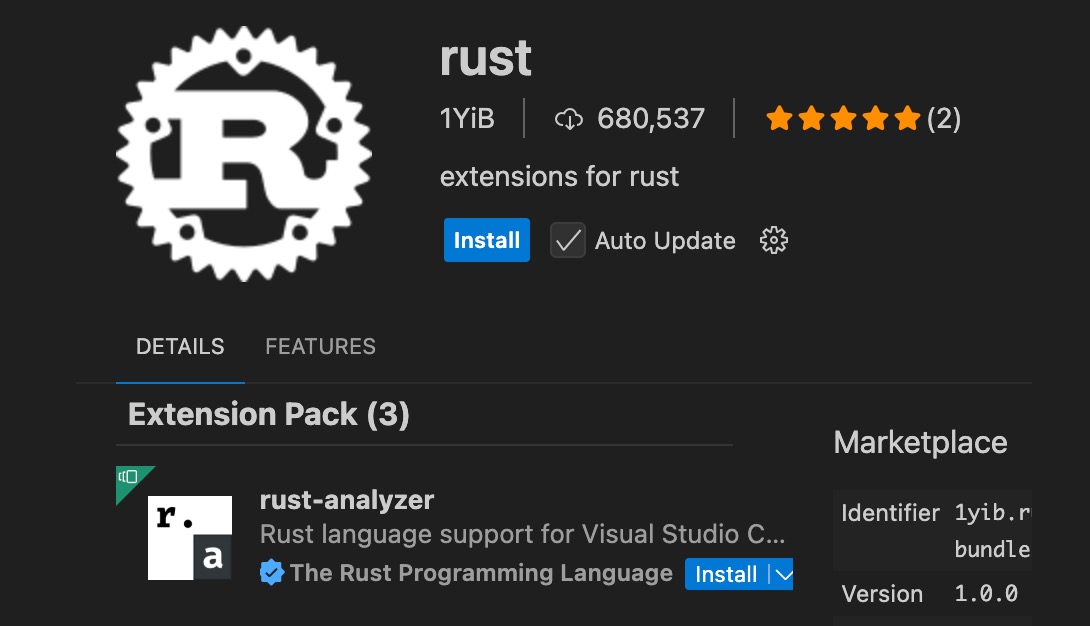
Task: Open The Rust Programming Language publisher link
Action: pos(481,573)
